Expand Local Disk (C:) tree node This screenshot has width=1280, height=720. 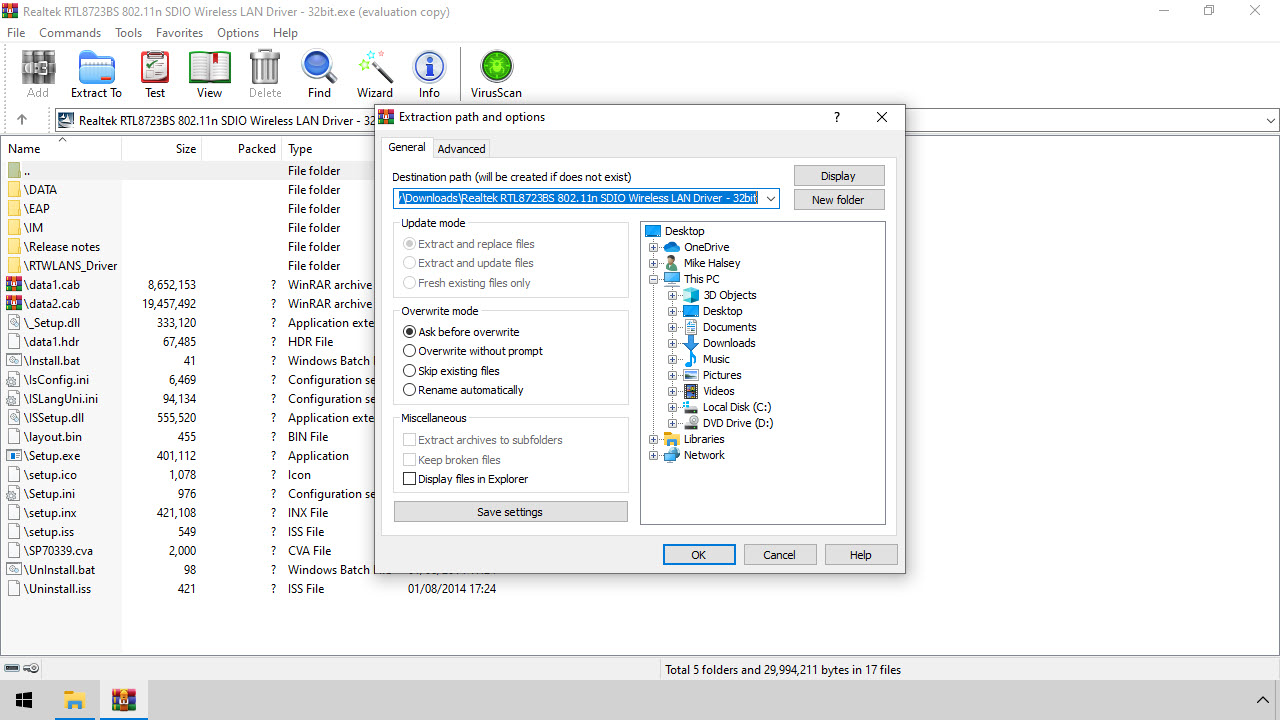click(x=673, y=407)
